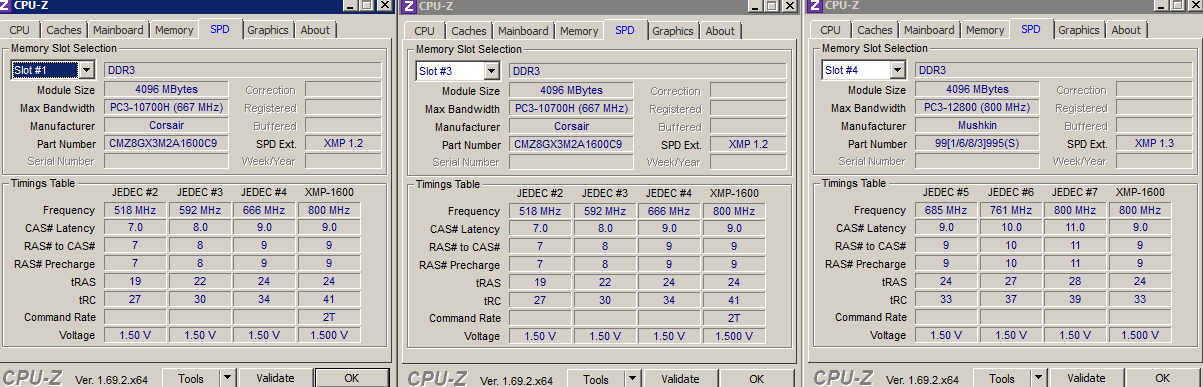The width and height of the screenshot is (1203, 387).
Task: Expand Tools dropdown arrow in Slot #1 window
Action: 228,378
